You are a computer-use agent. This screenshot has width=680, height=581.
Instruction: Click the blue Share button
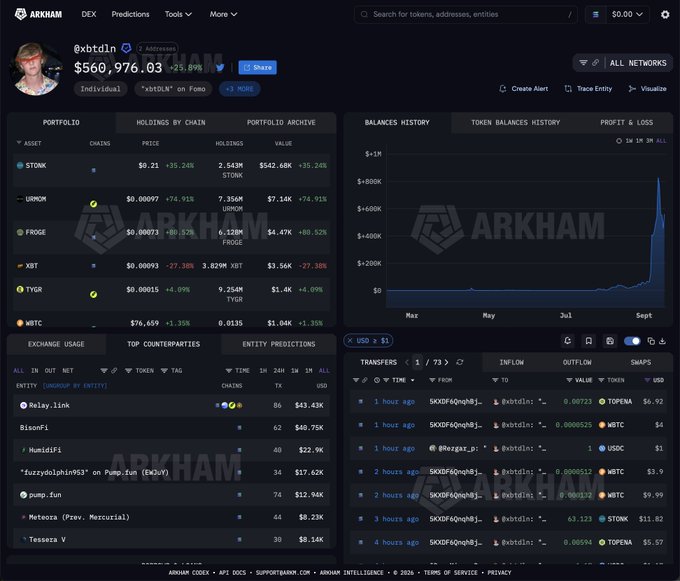tap(258, 68)
